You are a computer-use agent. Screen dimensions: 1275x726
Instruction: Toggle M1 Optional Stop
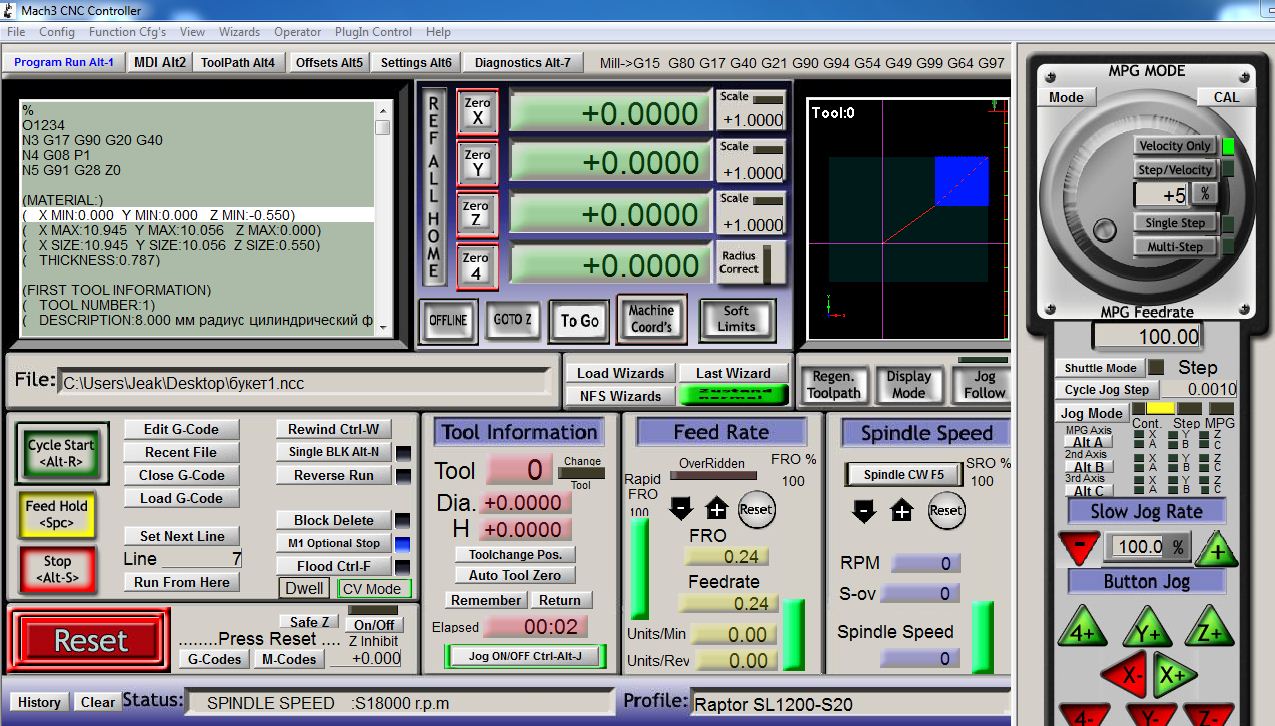(x=334, y=543)
